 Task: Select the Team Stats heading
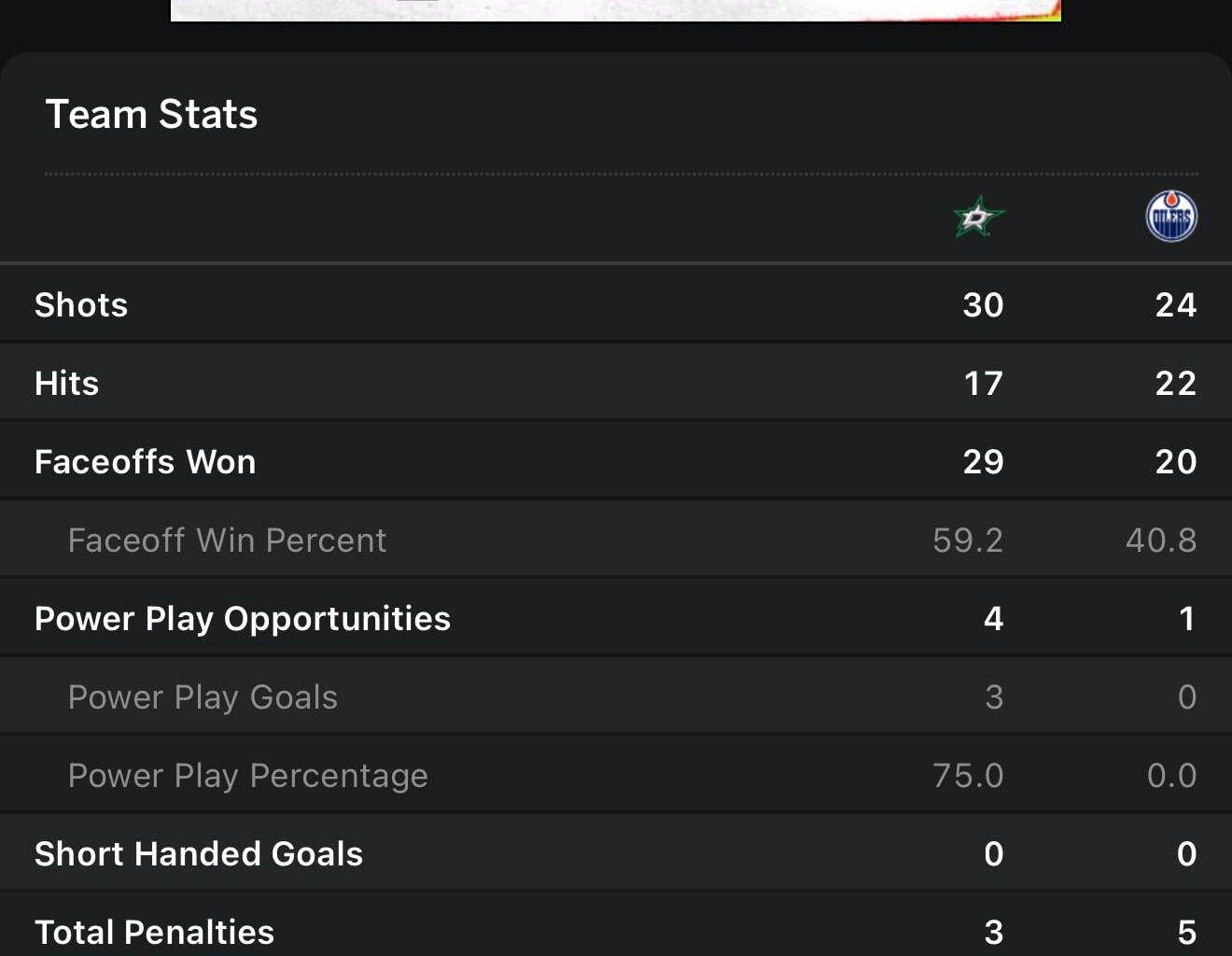[x=151, y=115]
